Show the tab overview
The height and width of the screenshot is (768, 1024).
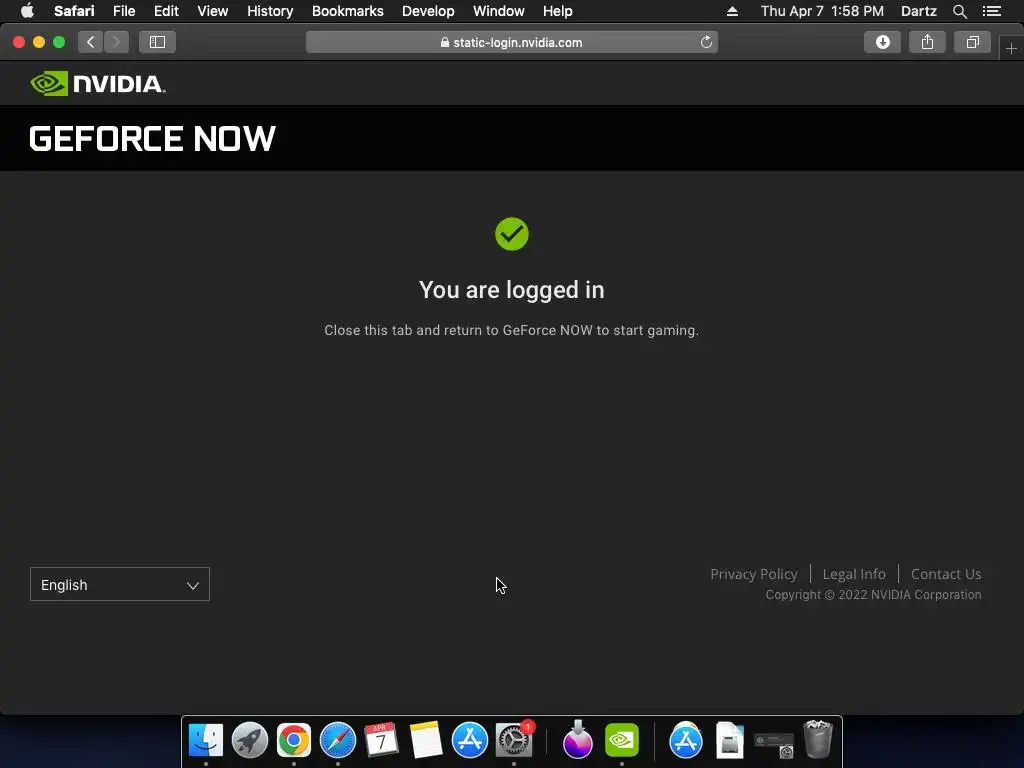(972, 42)
